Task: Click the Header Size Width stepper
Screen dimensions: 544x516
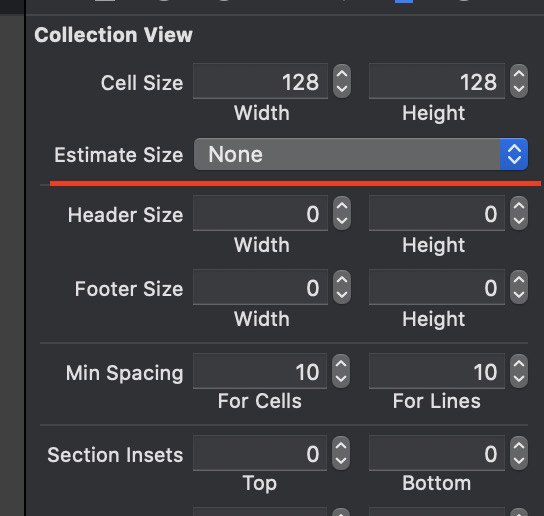Action: click(342, 213)
